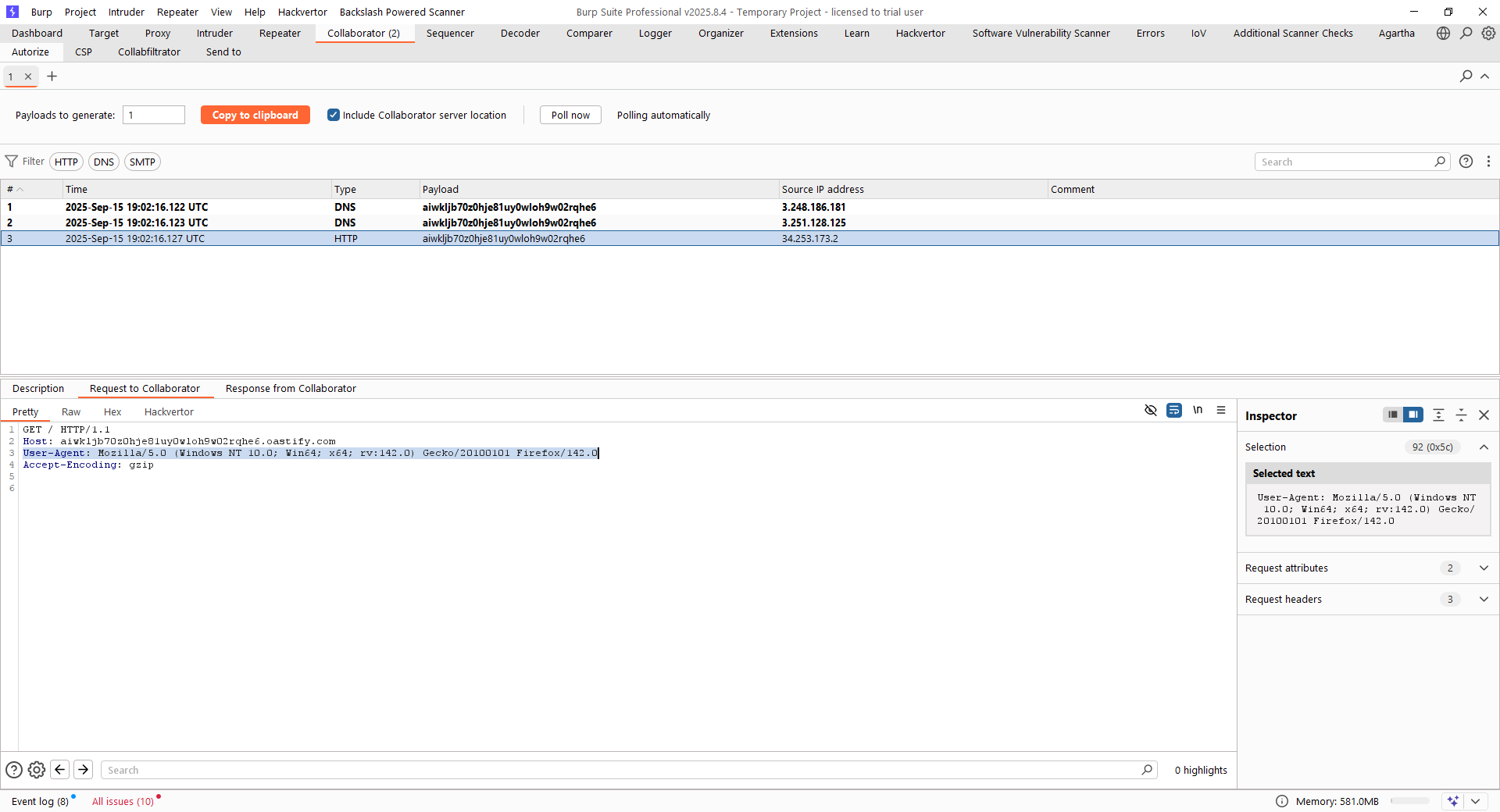Uncheck Include Collaborator server location
1500x812 pixels.
[334, 115]
